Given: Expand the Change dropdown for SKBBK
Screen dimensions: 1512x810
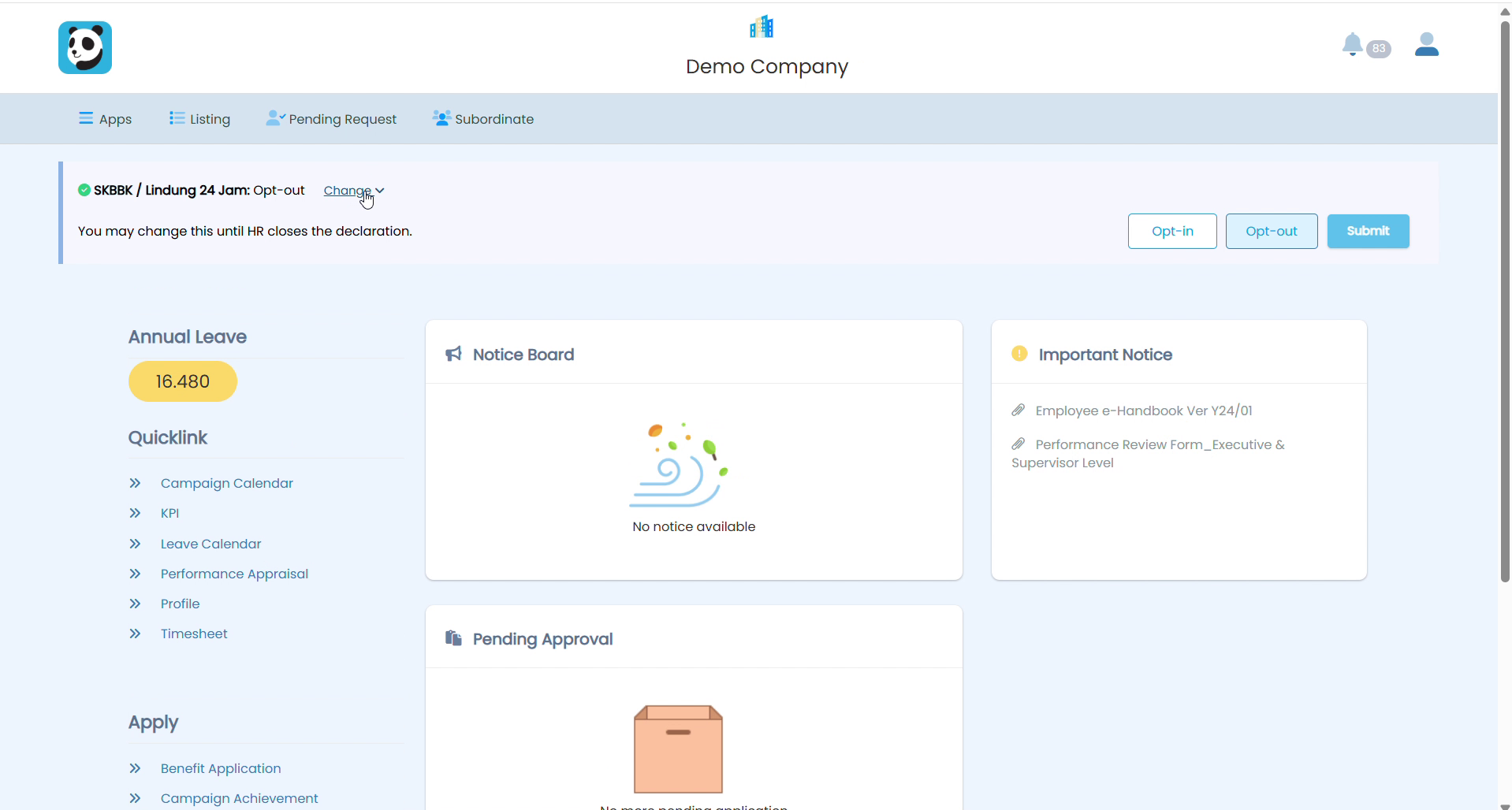Looking at the screenshot, I should click(354, 191).
